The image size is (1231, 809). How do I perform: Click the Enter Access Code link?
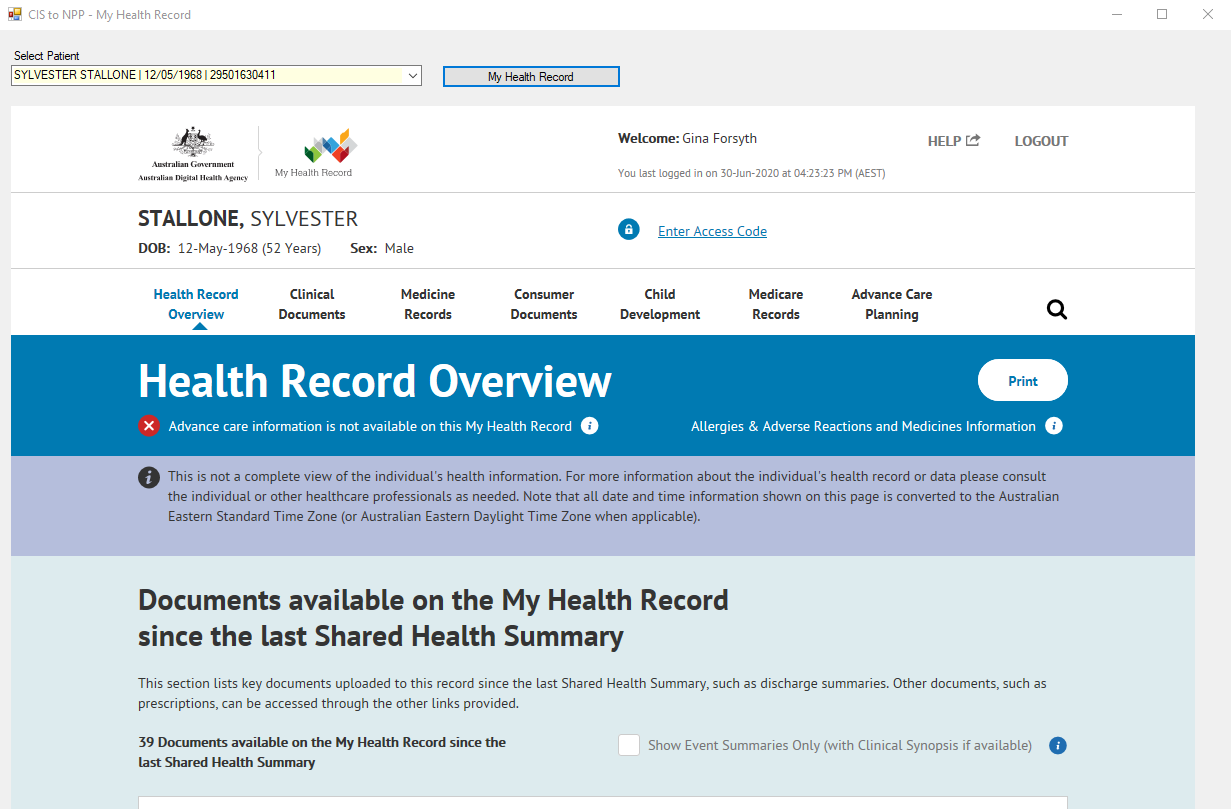click(x=712, y=231)
